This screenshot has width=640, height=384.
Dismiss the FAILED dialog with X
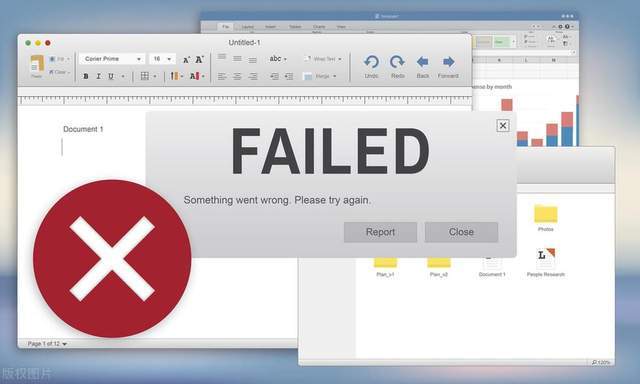coord(503,126)
